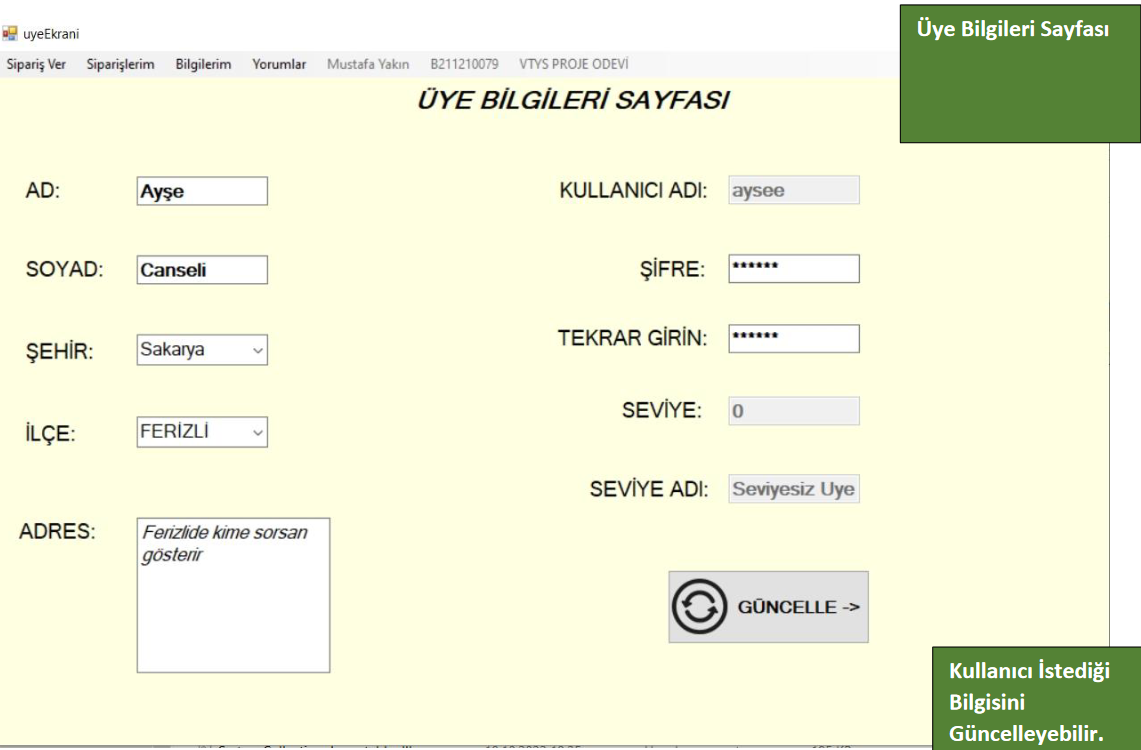Image resolution: width=1141 pixels, height=750 pixels.
Task: Focus the TEKRAR GİRİN password field
Action: tap(793, 339)
